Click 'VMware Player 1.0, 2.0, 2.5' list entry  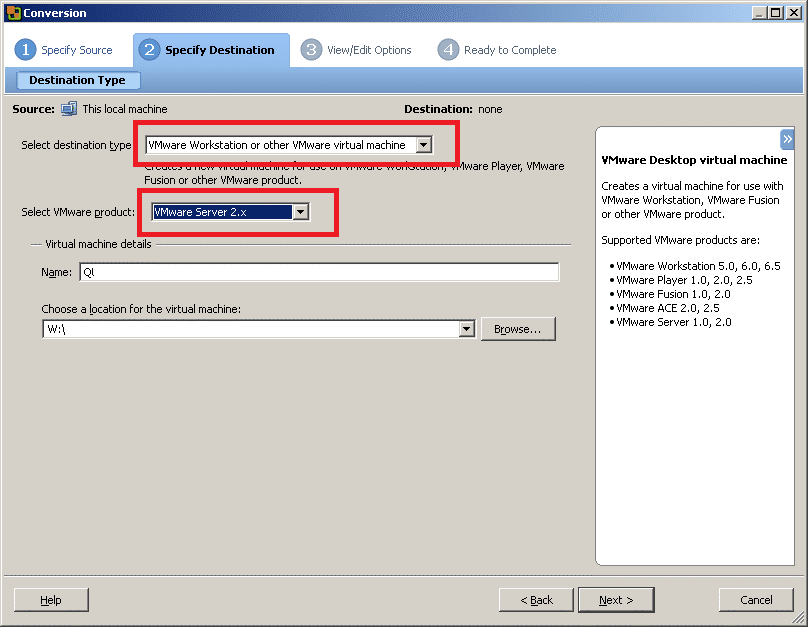point(684,280)
